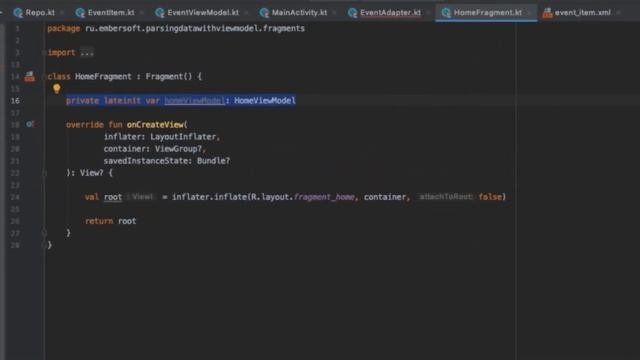This screenshot has width=640, height=360.
Task: Click the onCreateView function name
Action: [155, 124]
